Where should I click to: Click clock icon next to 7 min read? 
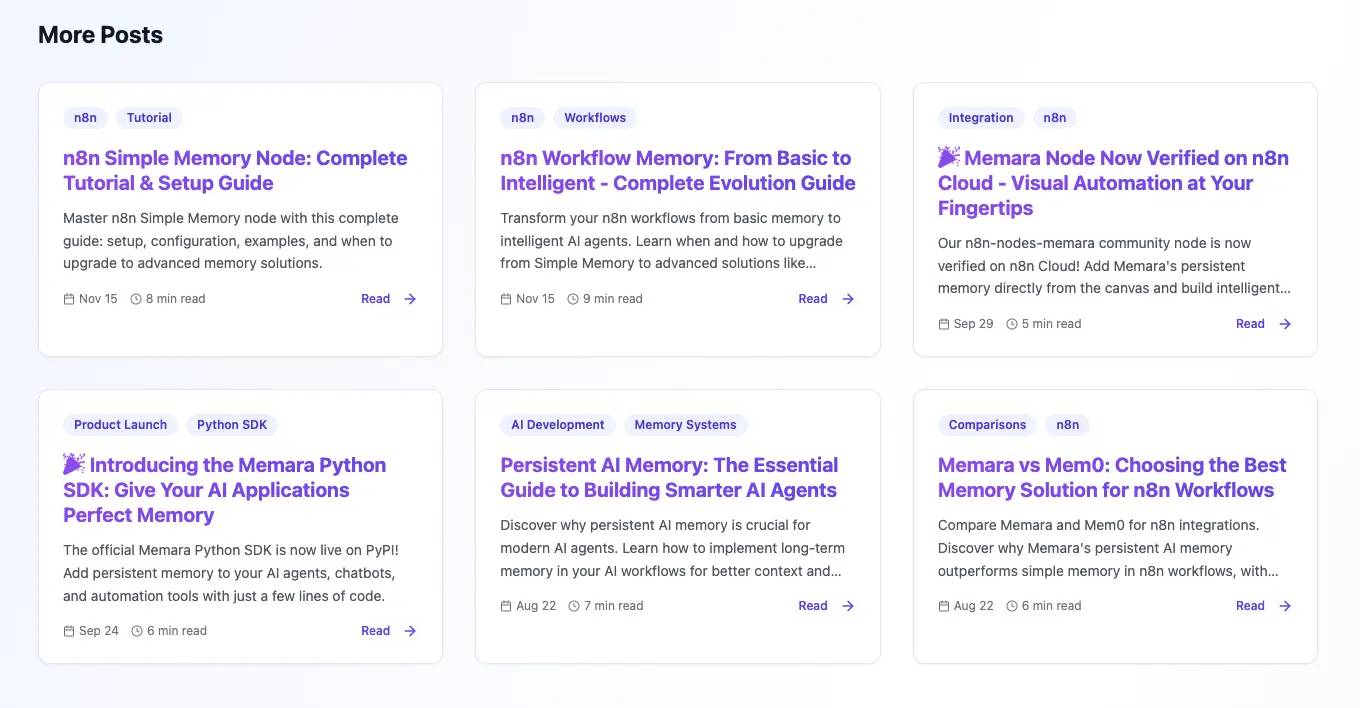click(x=574, y=606)
